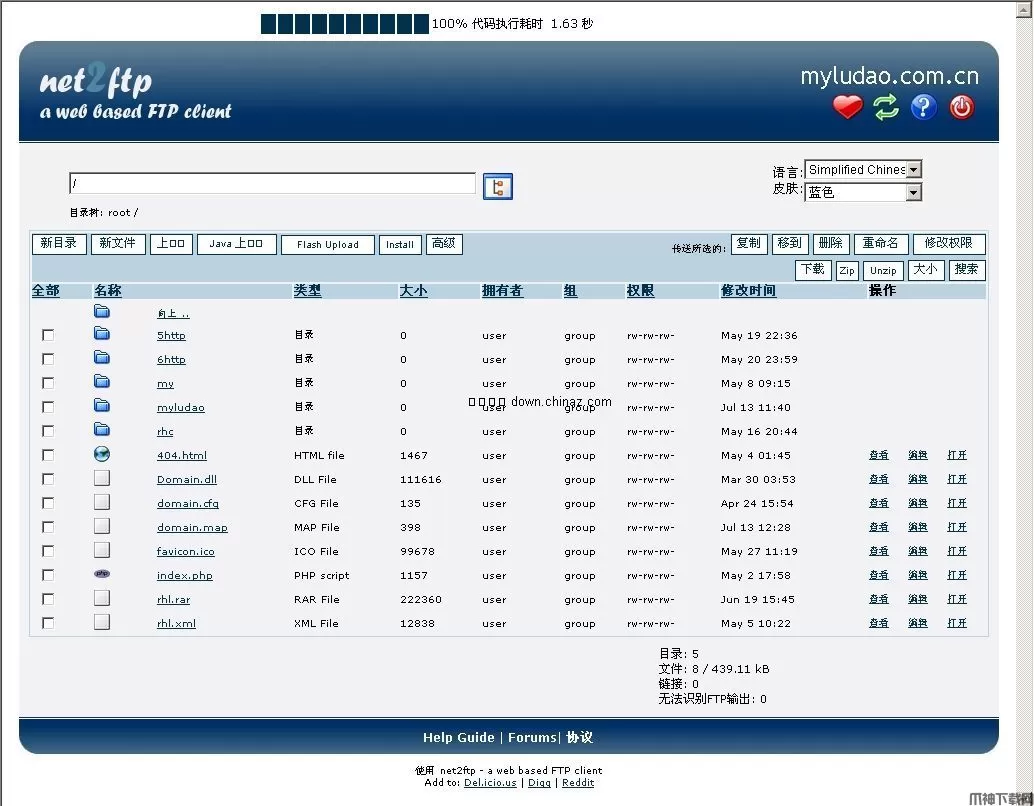Open the 皮肤 skin selection dropdown
The image size is (1034, 806).
click(x=863, y=190)
